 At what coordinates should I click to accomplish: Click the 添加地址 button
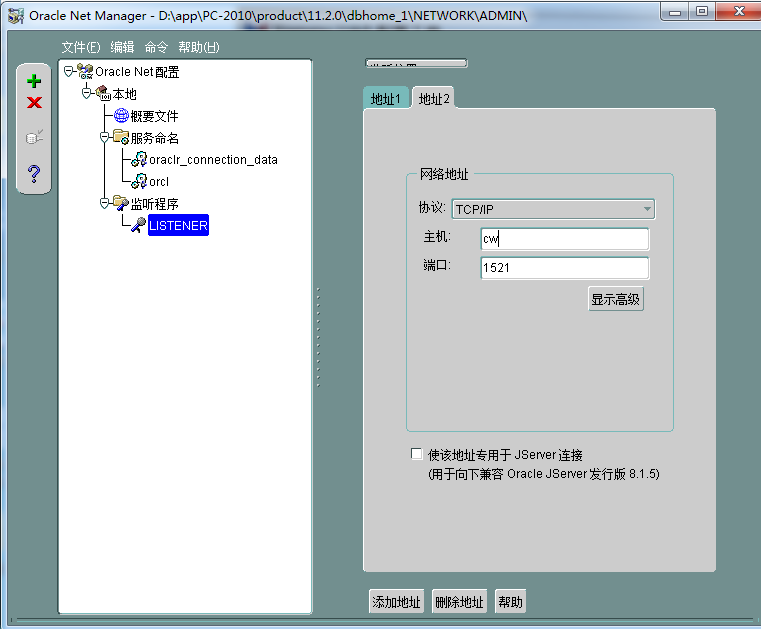(397, 602)
